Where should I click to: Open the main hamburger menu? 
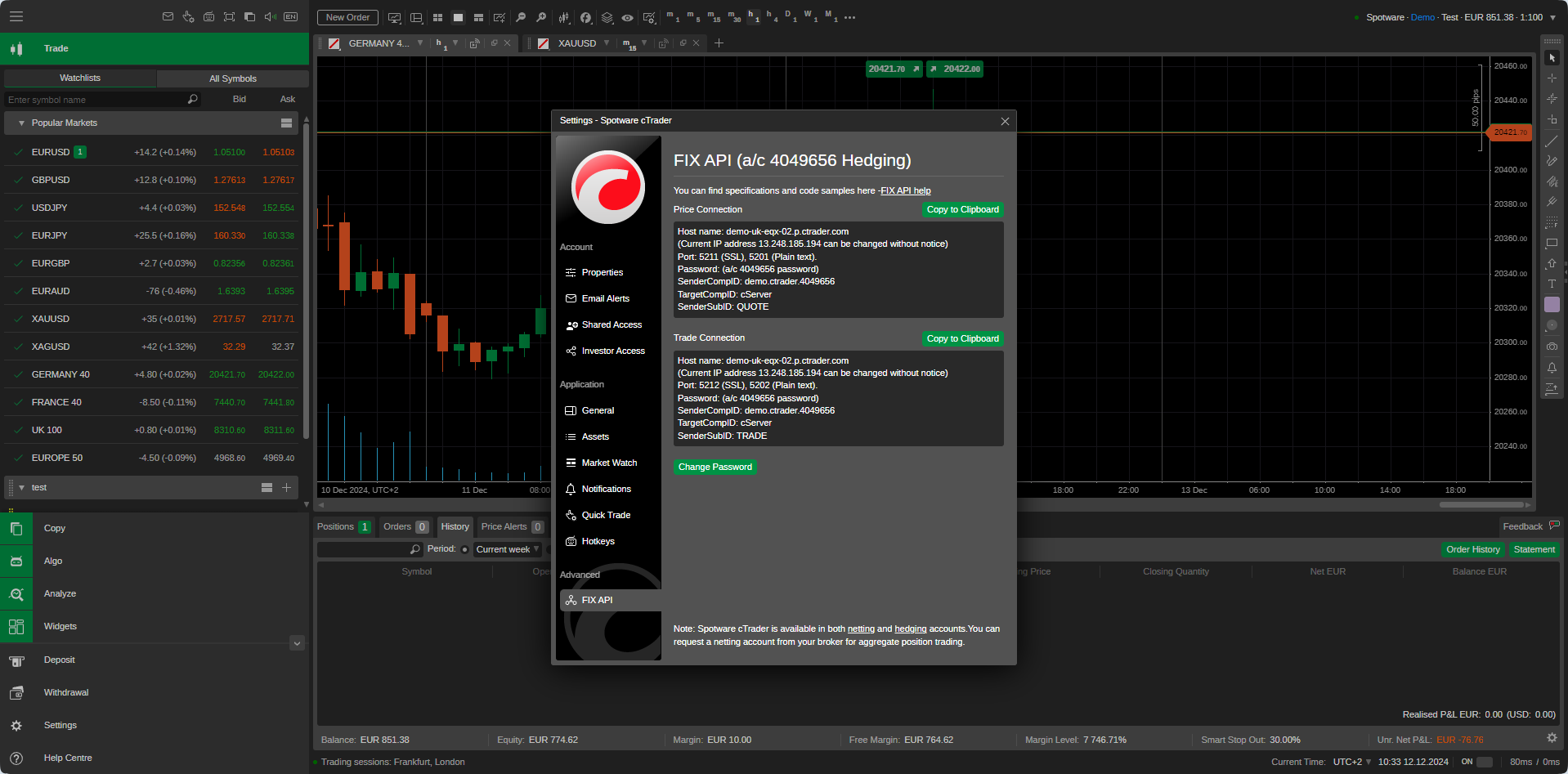pyautogui.click(x=16, y=16)
